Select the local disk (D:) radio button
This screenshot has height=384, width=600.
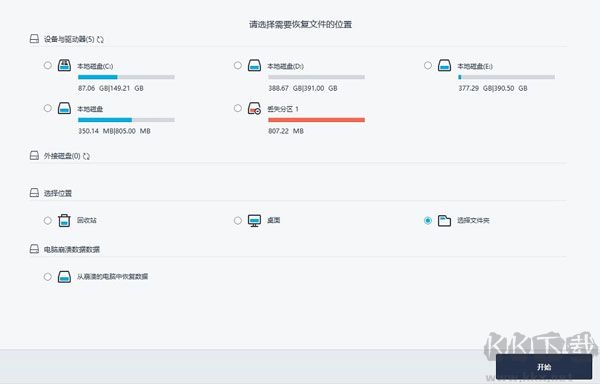[x=238, y=65]
